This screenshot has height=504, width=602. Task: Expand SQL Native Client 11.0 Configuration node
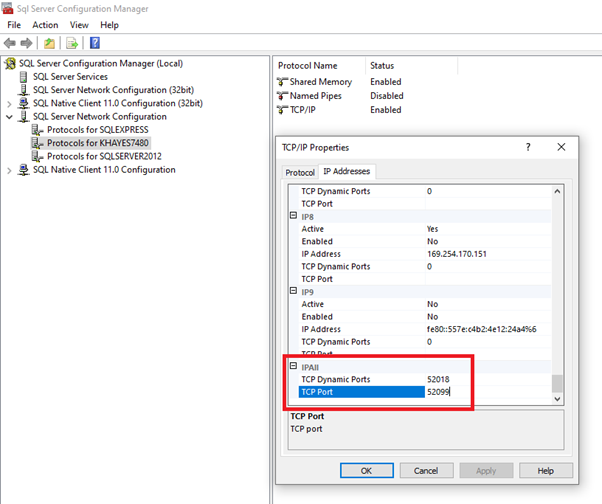(x=9, y=170)
